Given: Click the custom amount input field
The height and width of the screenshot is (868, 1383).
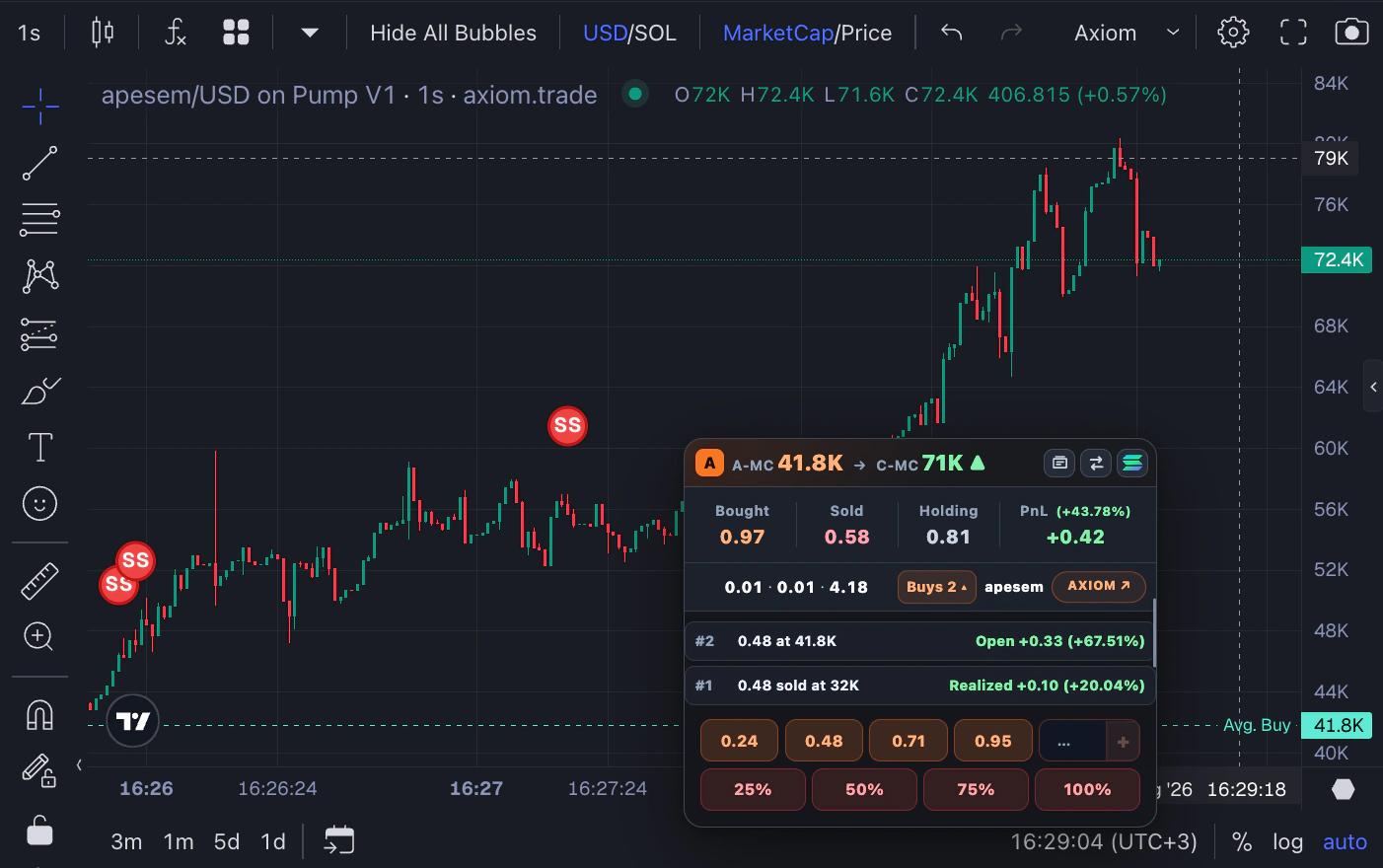Looking at the screenshot, I should click(x=1072, y=741).
